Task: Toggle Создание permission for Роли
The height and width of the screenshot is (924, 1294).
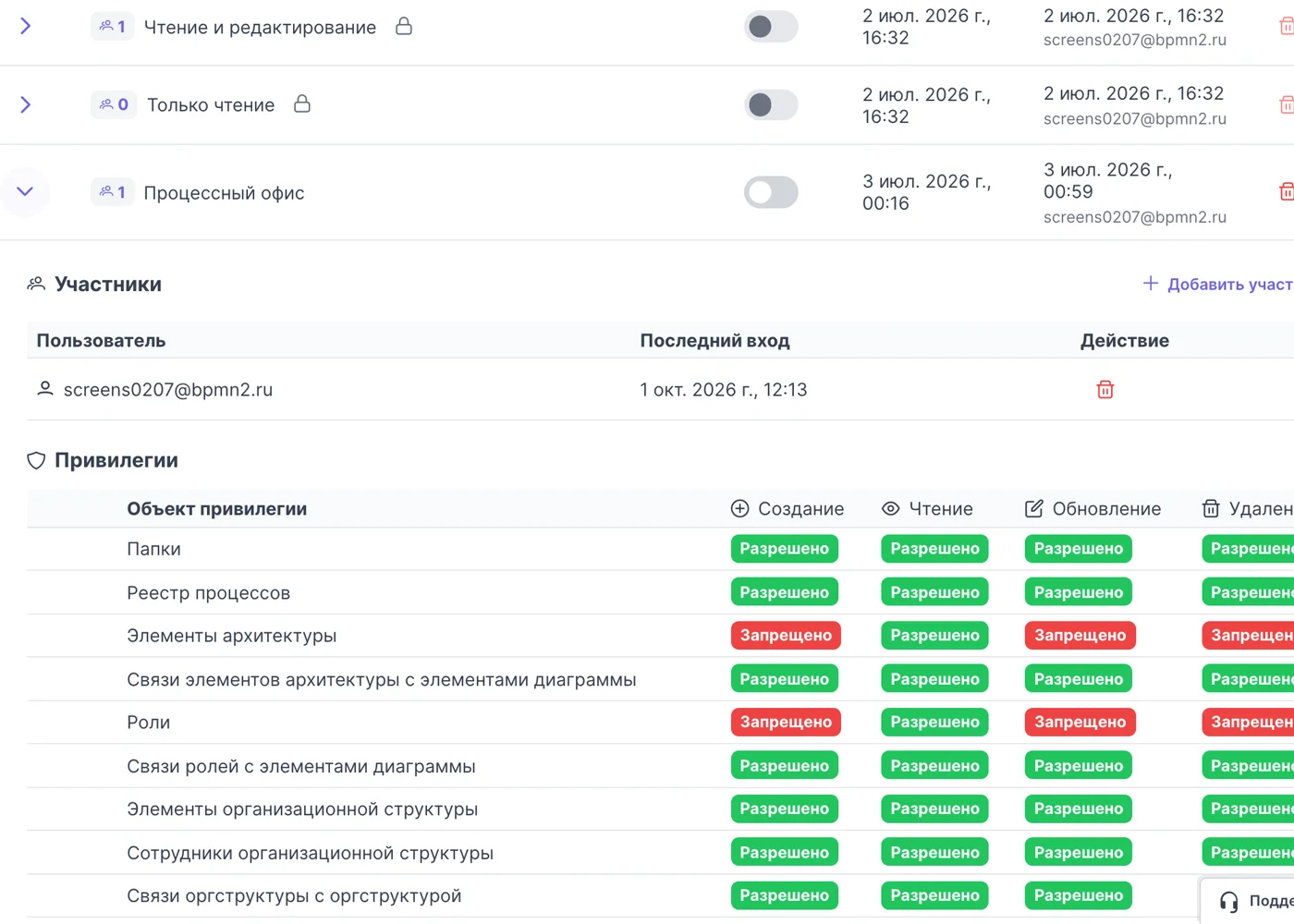Action: (786, 722)
